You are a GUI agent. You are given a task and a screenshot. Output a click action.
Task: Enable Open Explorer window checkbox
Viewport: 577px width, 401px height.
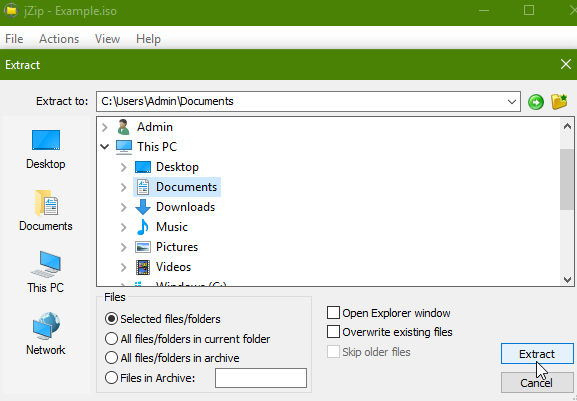click(x=333, y=313)
